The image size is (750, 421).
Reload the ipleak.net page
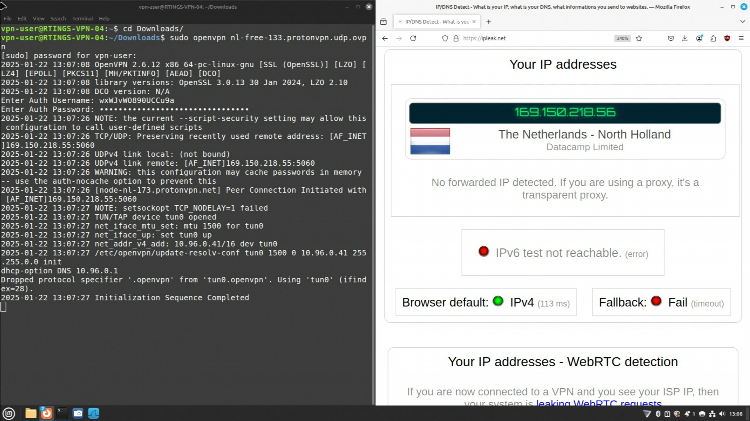[x=413, y=38]
